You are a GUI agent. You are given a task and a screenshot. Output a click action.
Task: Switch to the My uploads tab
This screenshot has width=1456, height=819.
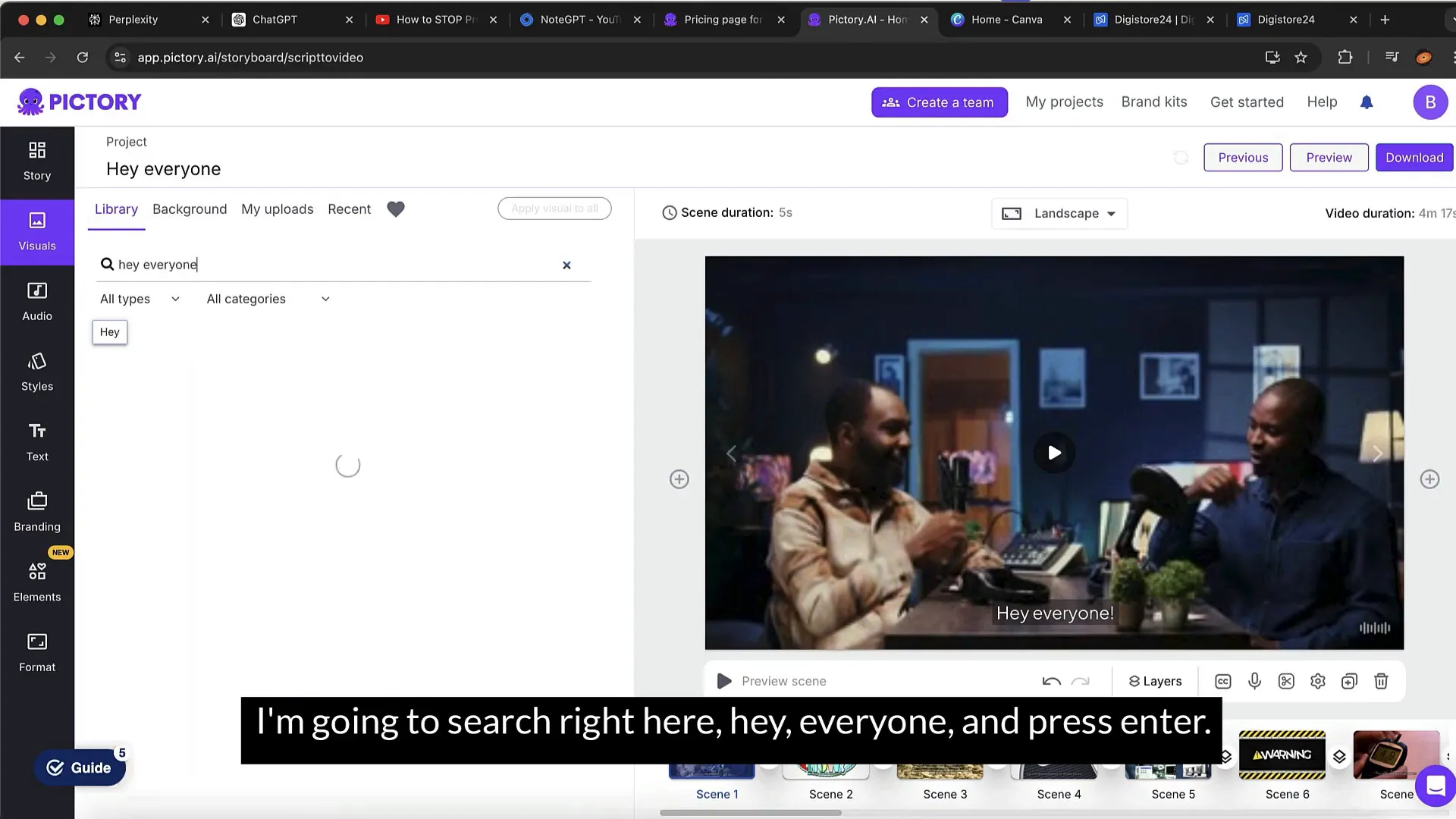click(x=277, y=208)
